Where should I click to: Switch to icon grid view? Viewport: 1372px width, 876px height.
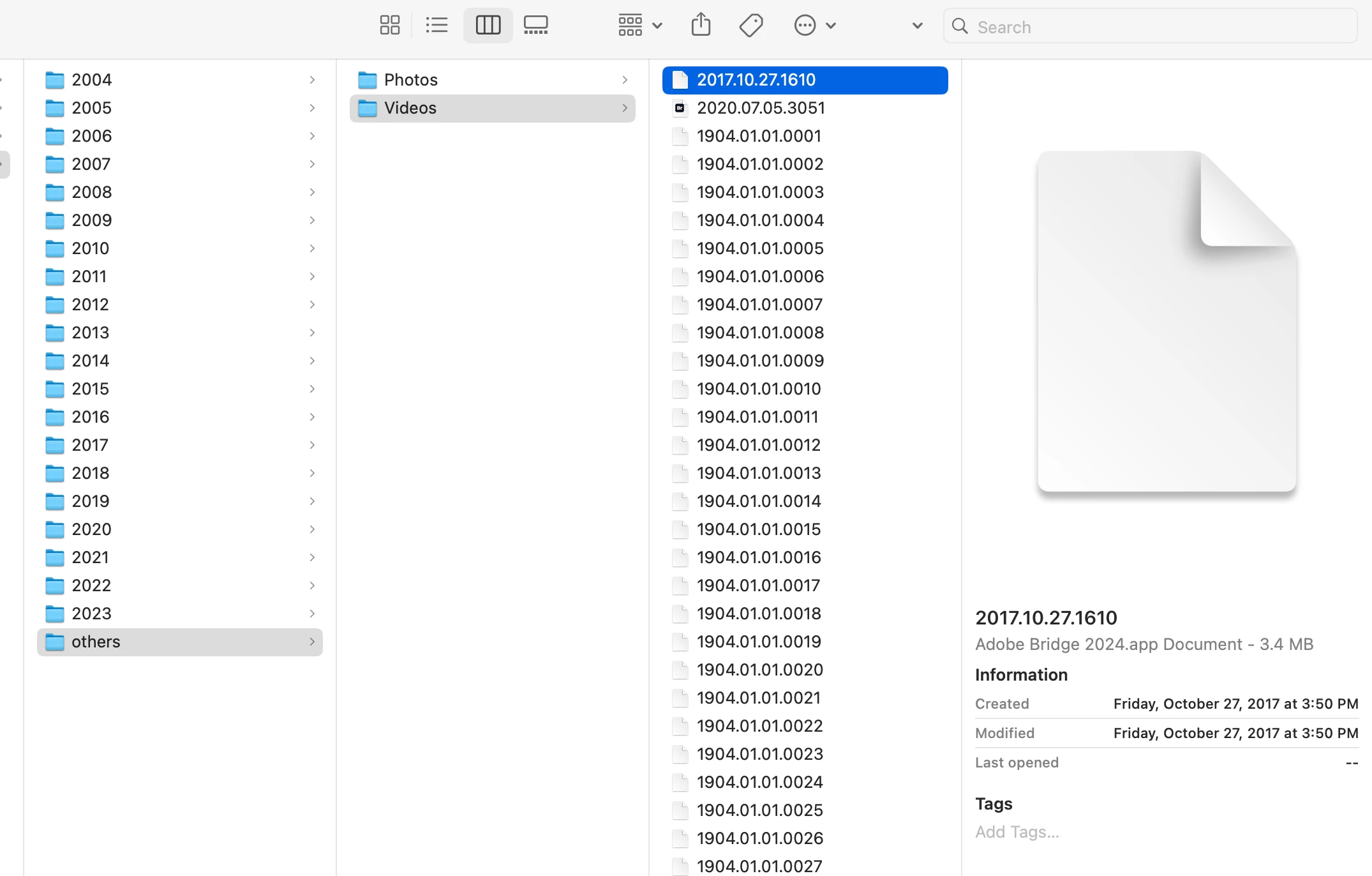389,26
